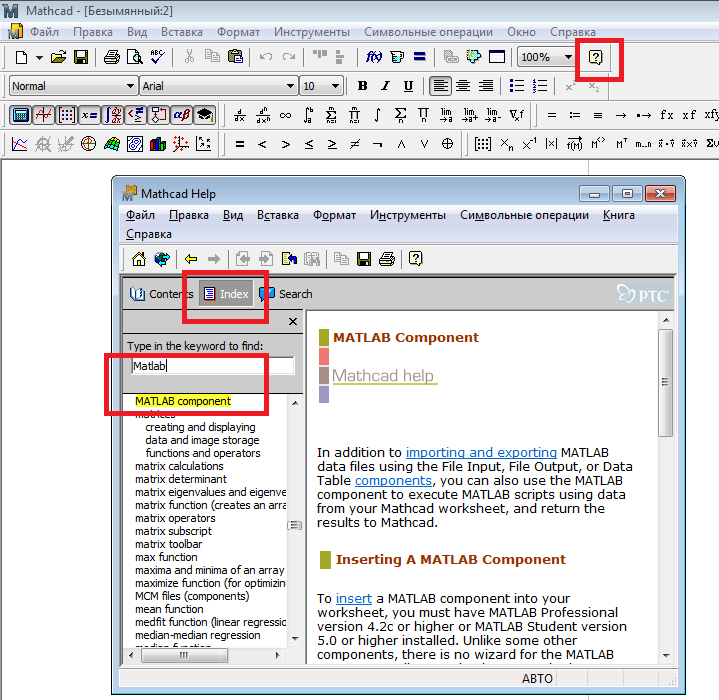The height and width of the screenshot is (700, 719).
Task: Save the worksheet with the floppy disk icon
Action: [81, 57]
